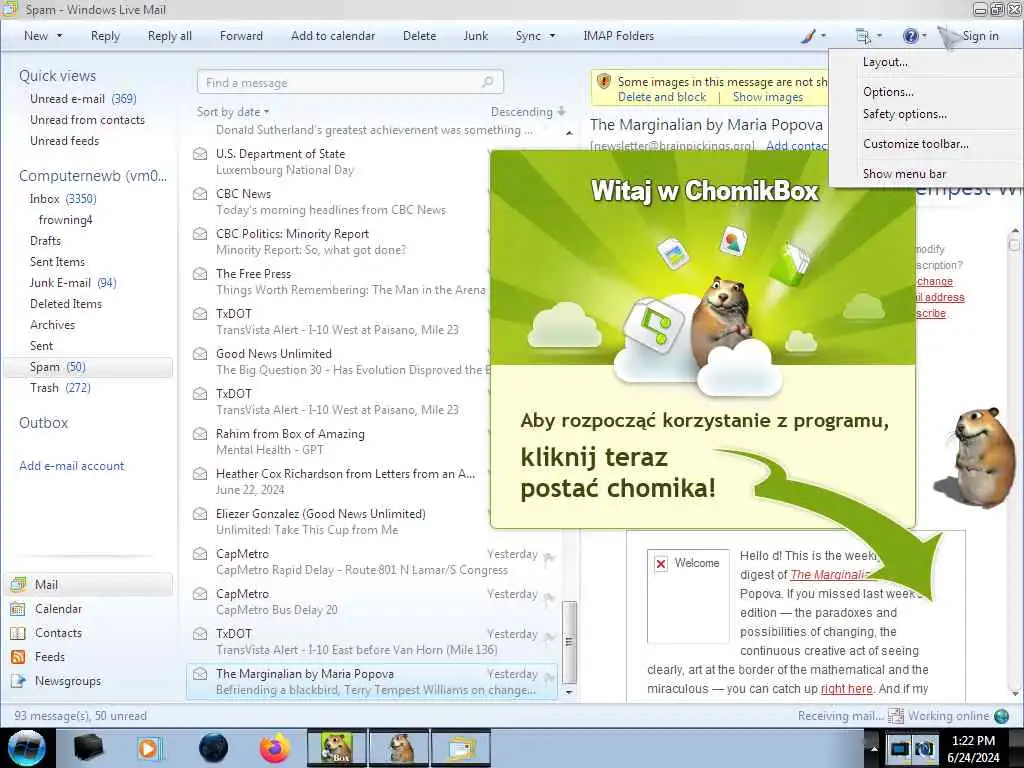Click the security shield icon in image warning bar

pos(604,82)
